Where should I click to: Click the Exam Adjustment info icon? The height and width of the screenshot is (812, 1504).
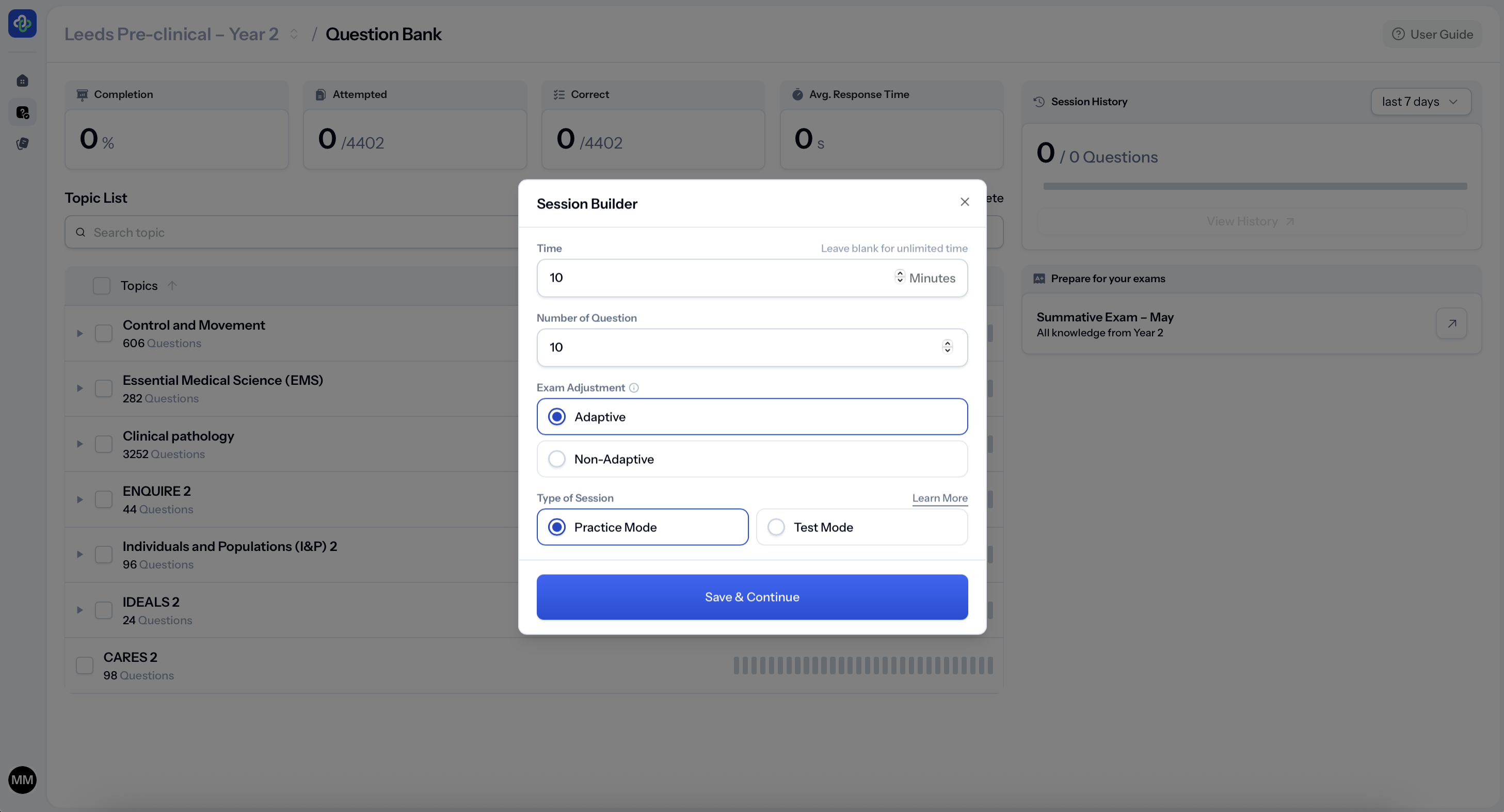(x=633, y=387)
